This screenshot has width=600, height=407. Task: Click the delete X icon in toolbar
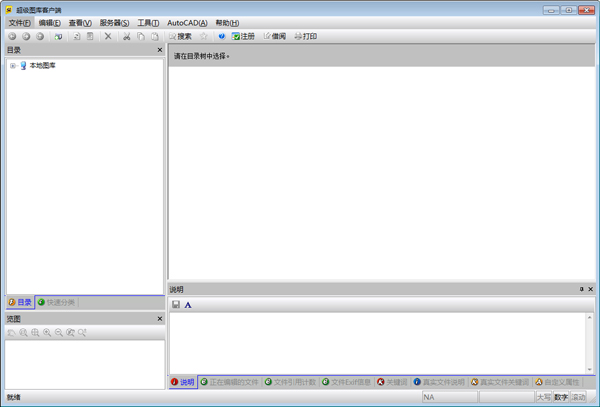pos(108,36)
